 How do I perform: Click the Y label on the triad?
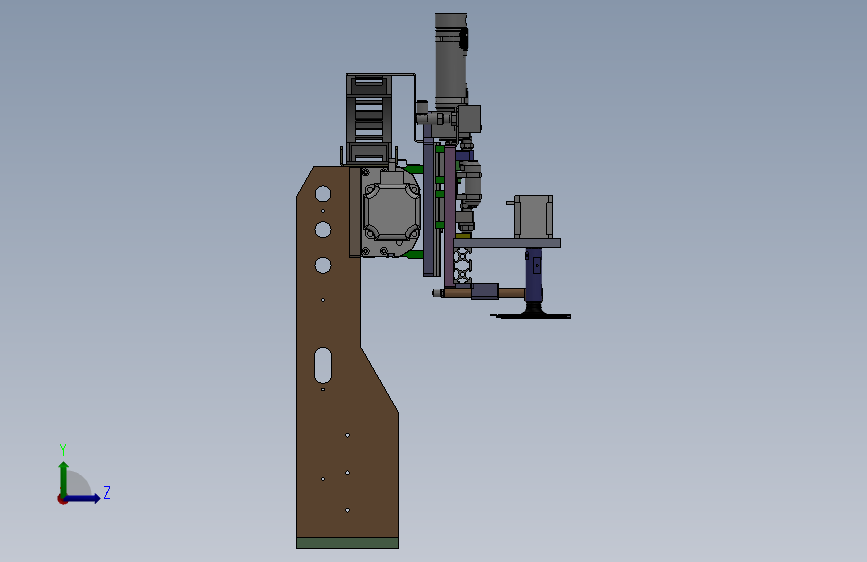click(x=63, y=449)
